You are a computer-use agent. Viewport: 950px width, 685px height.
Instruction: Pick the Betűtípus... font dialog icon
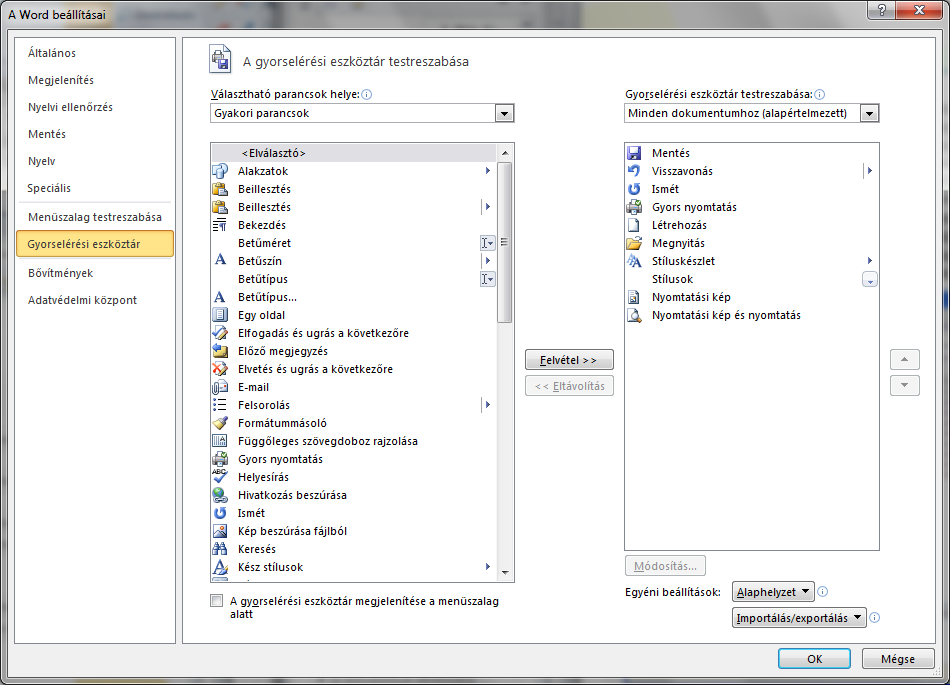(220, 297)
